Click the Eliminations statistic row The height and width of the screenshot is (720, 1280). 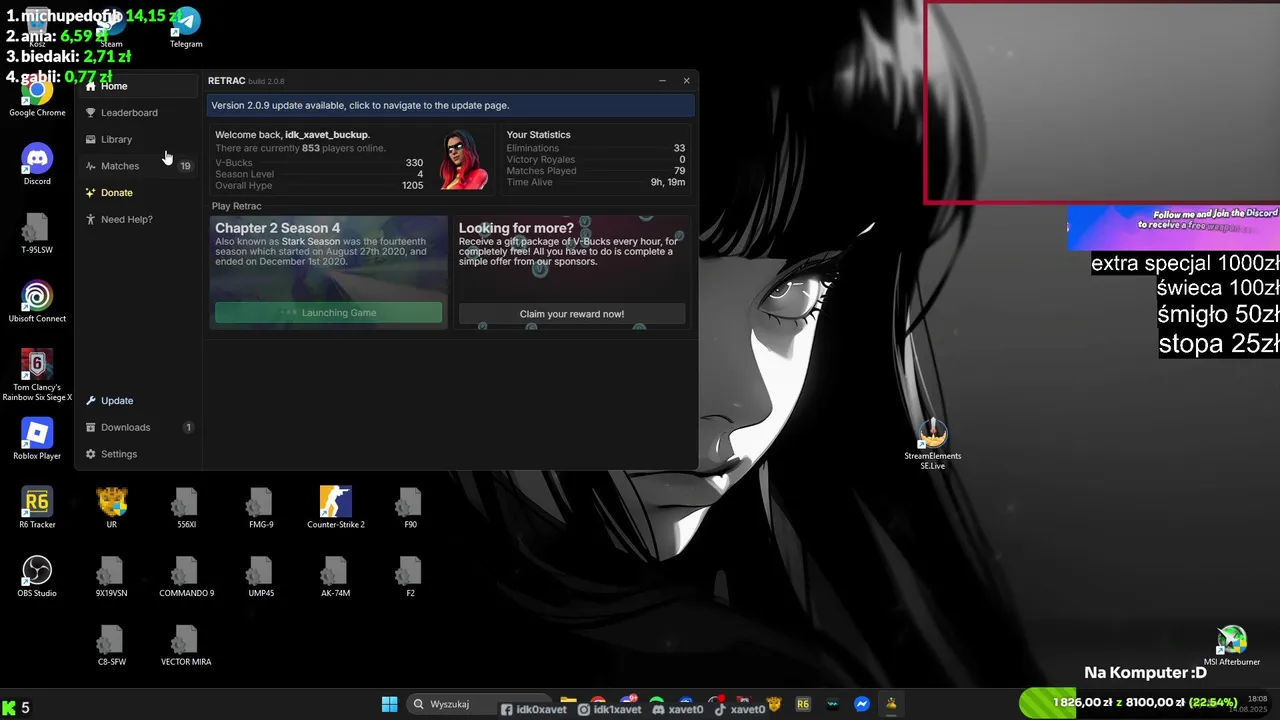596,148
